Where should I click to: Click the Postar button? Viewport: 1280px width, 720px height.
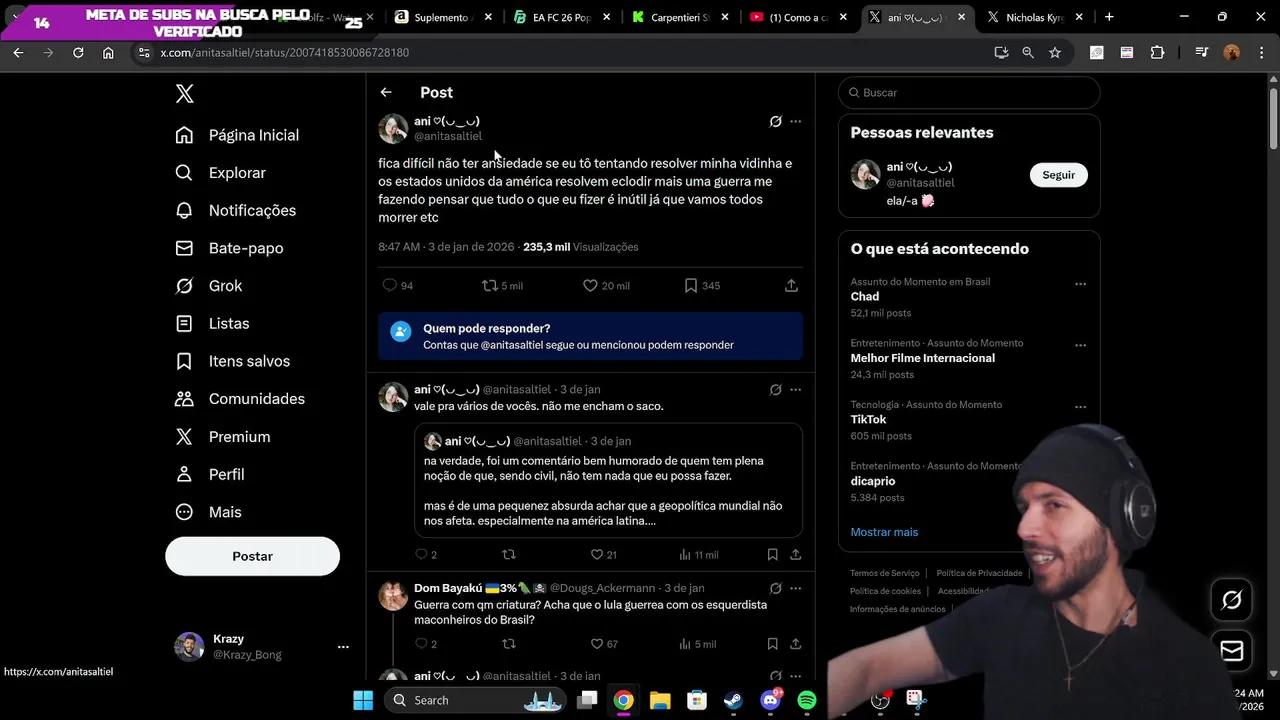[x=252, y=556]
